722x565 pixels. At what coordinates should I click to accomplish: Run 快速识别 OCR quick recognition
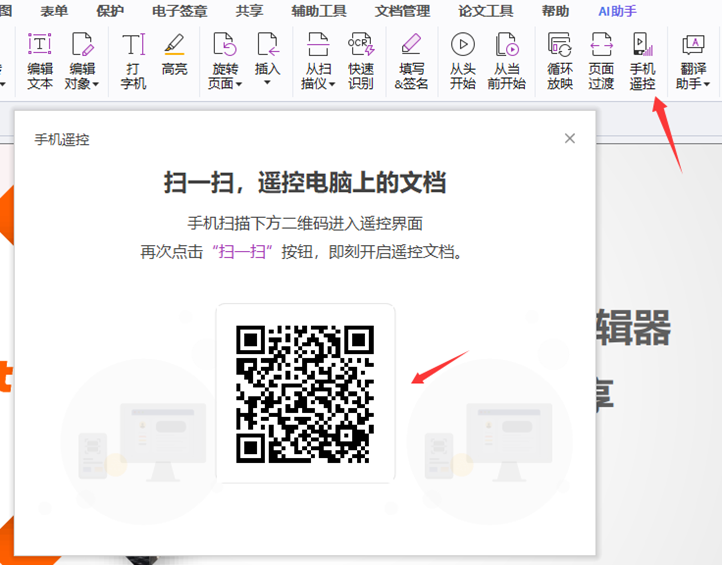click(x=360, y=60)
